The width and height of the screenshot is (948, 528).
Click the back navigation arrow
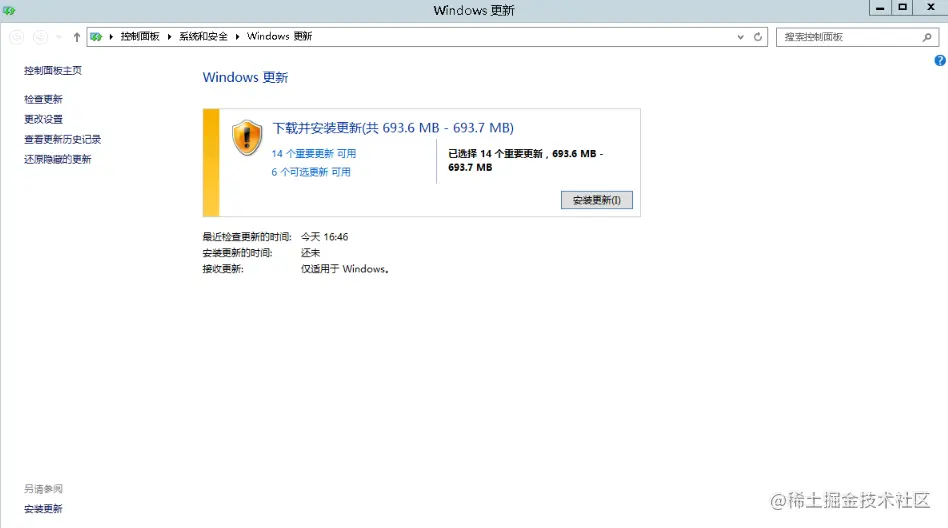click(x=16, y=37)
